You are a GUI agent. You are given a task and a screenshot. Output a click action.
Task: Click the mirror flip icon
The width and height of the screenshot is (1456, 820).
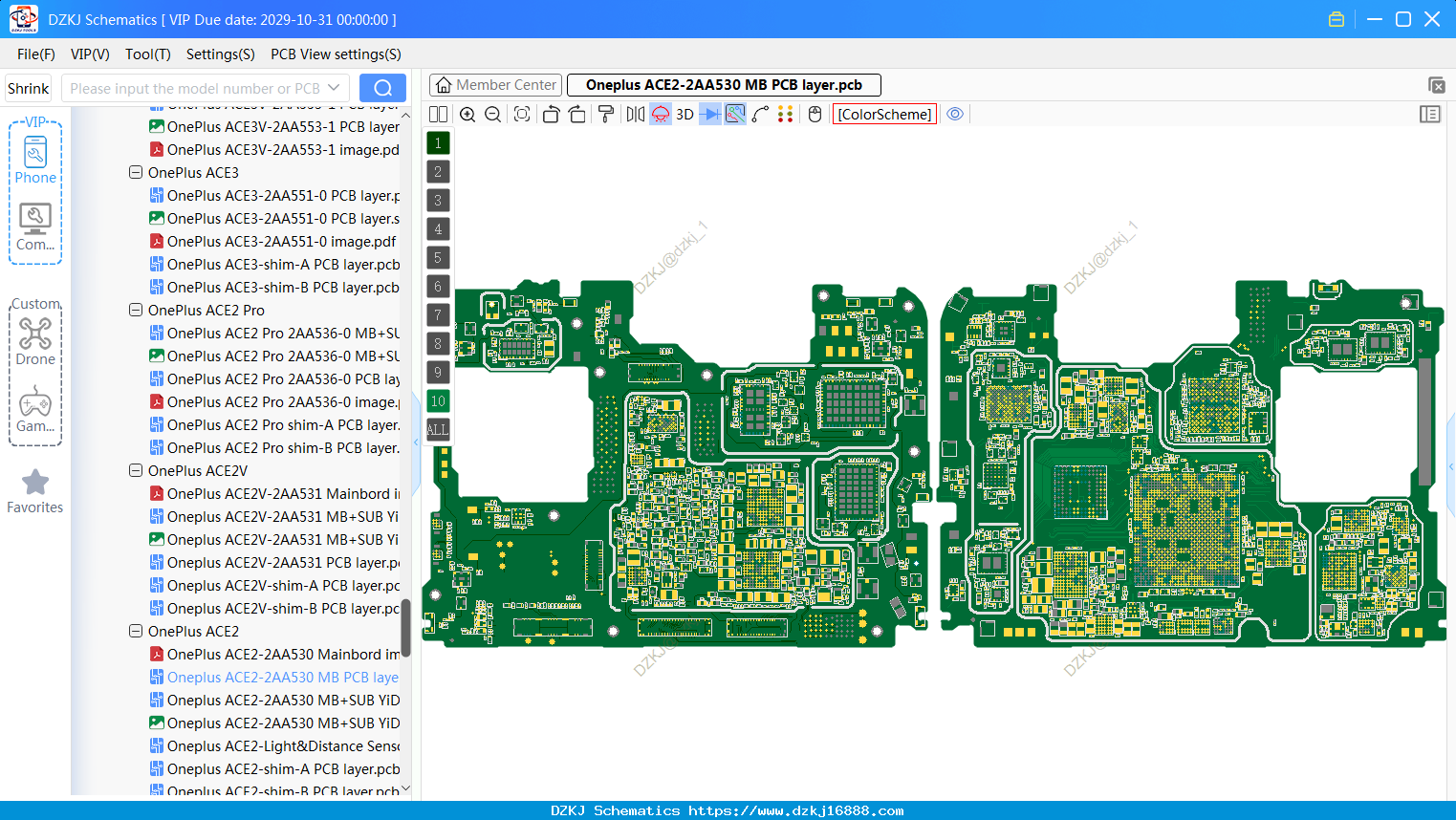[x=636, y=115]
